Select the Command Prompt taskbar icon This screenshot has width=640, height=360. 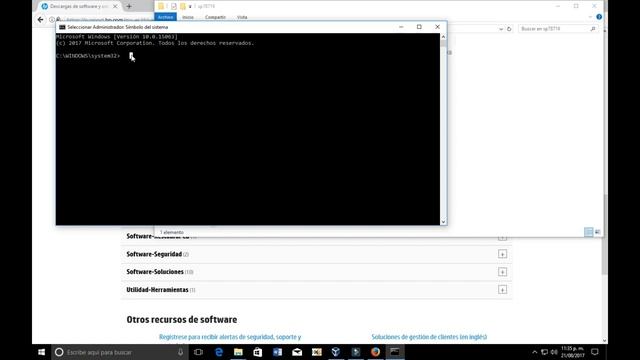pos(395,352)
